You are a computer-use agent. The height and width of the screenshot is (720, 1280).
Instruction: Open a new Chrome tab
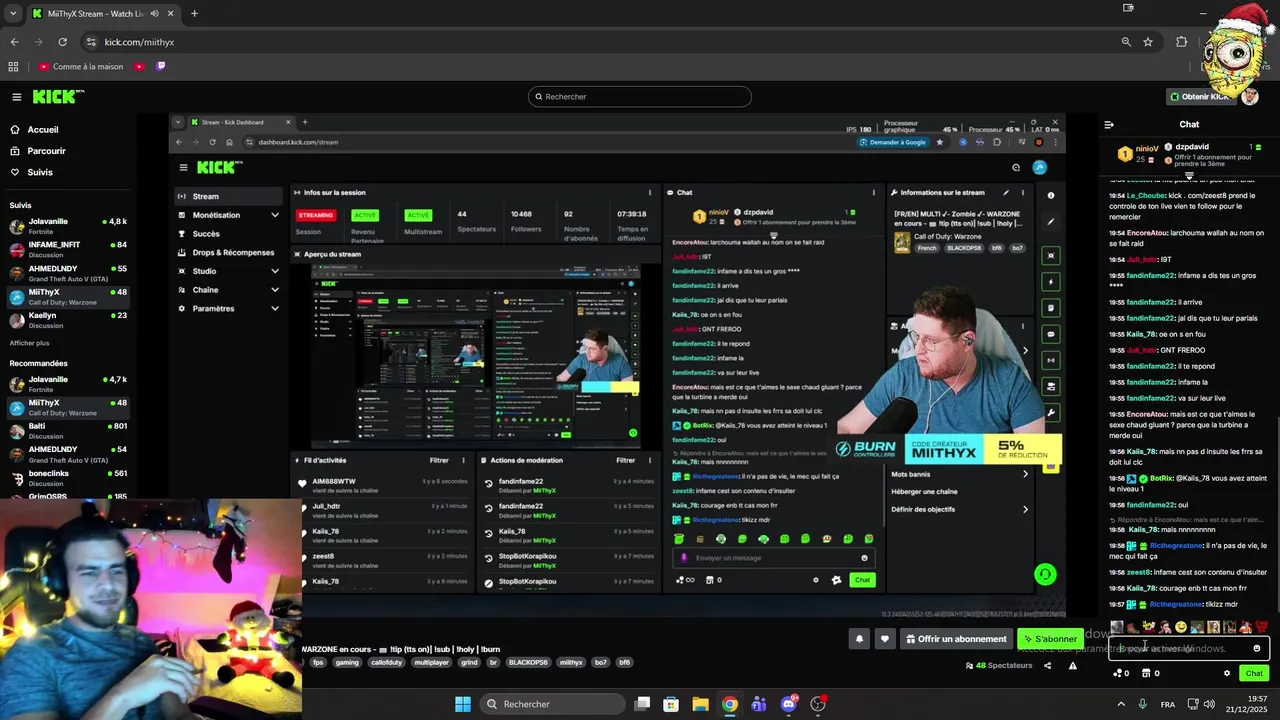point(194,14)
